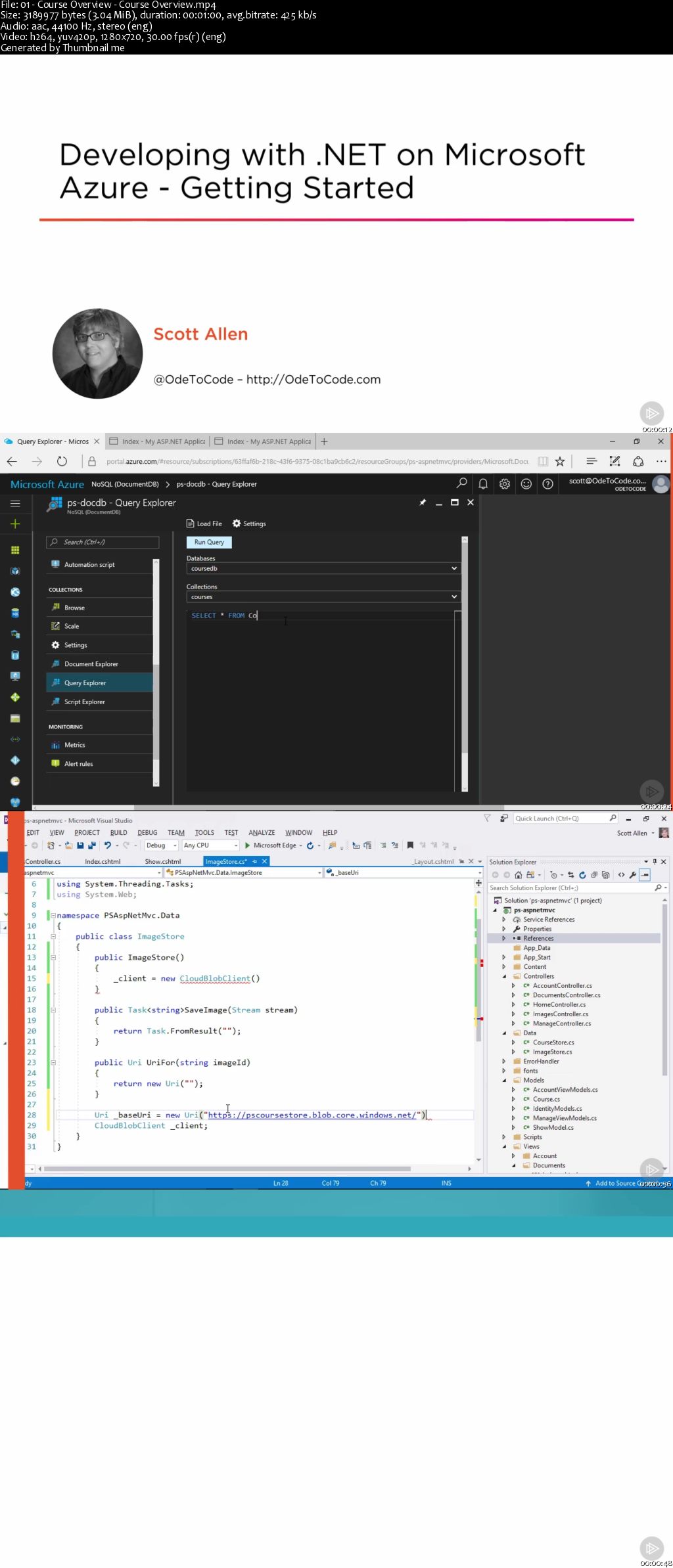Collapse the SaveImage method outline

coord(53,1010)
